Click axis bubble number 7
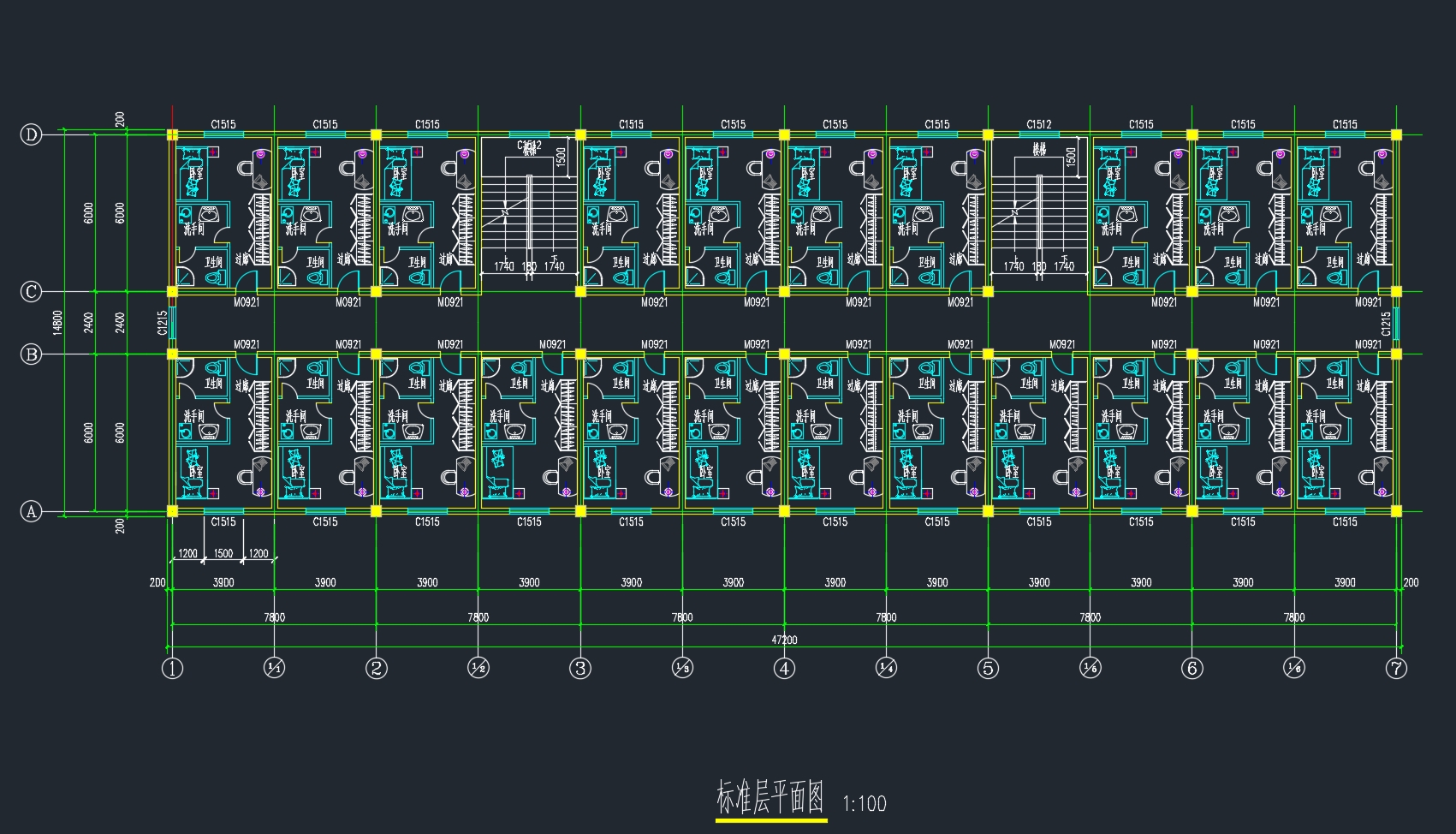This screenshot has width=1456, height=834. point(1397,669)
